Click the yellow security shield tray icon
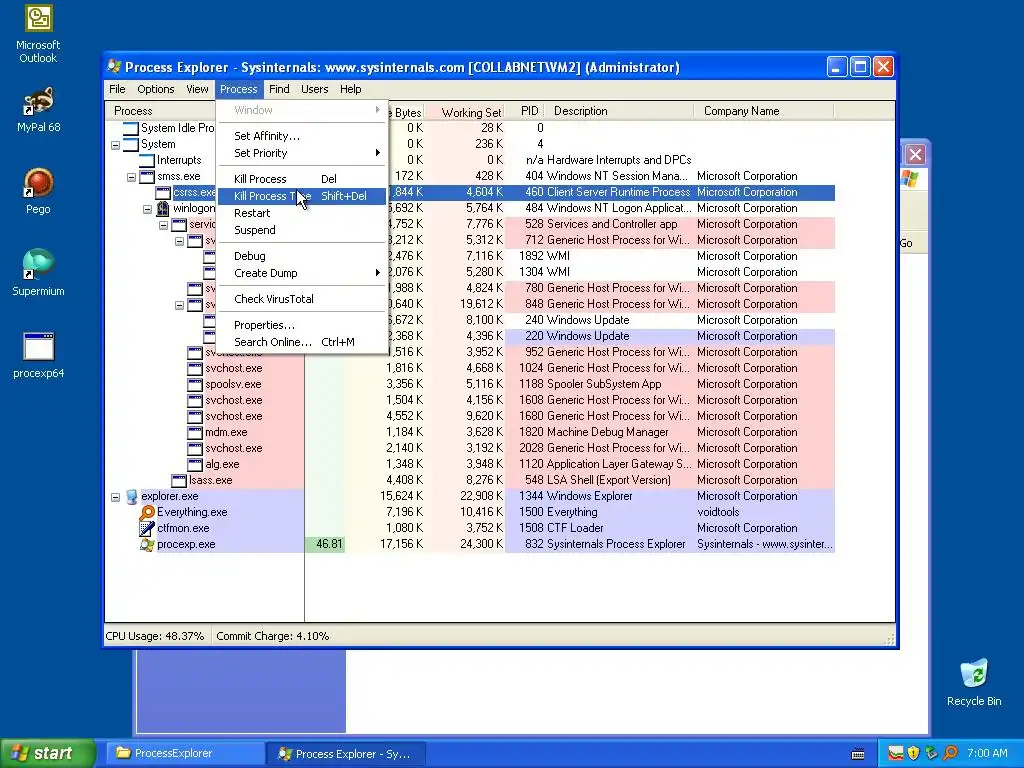The width and height of the screenshot is (1024, 768). point(914,754)
